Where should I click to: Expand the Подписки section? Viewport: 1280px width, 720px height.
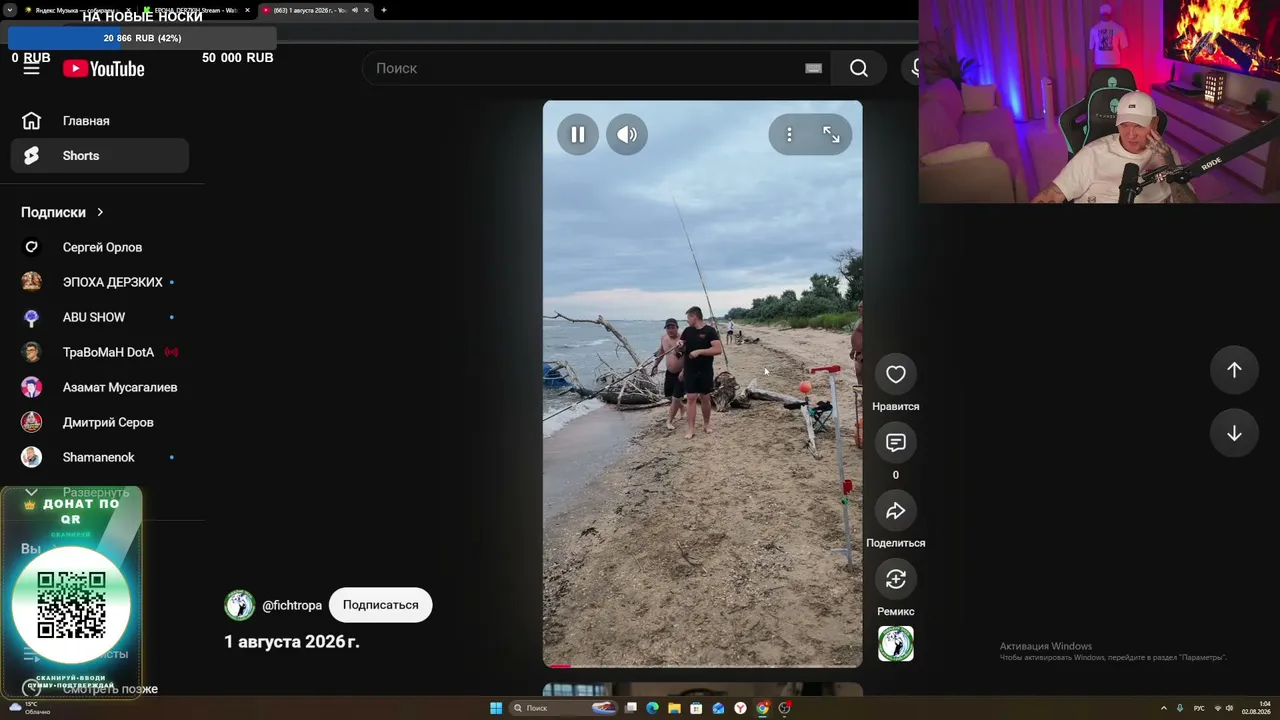(63, 212)
